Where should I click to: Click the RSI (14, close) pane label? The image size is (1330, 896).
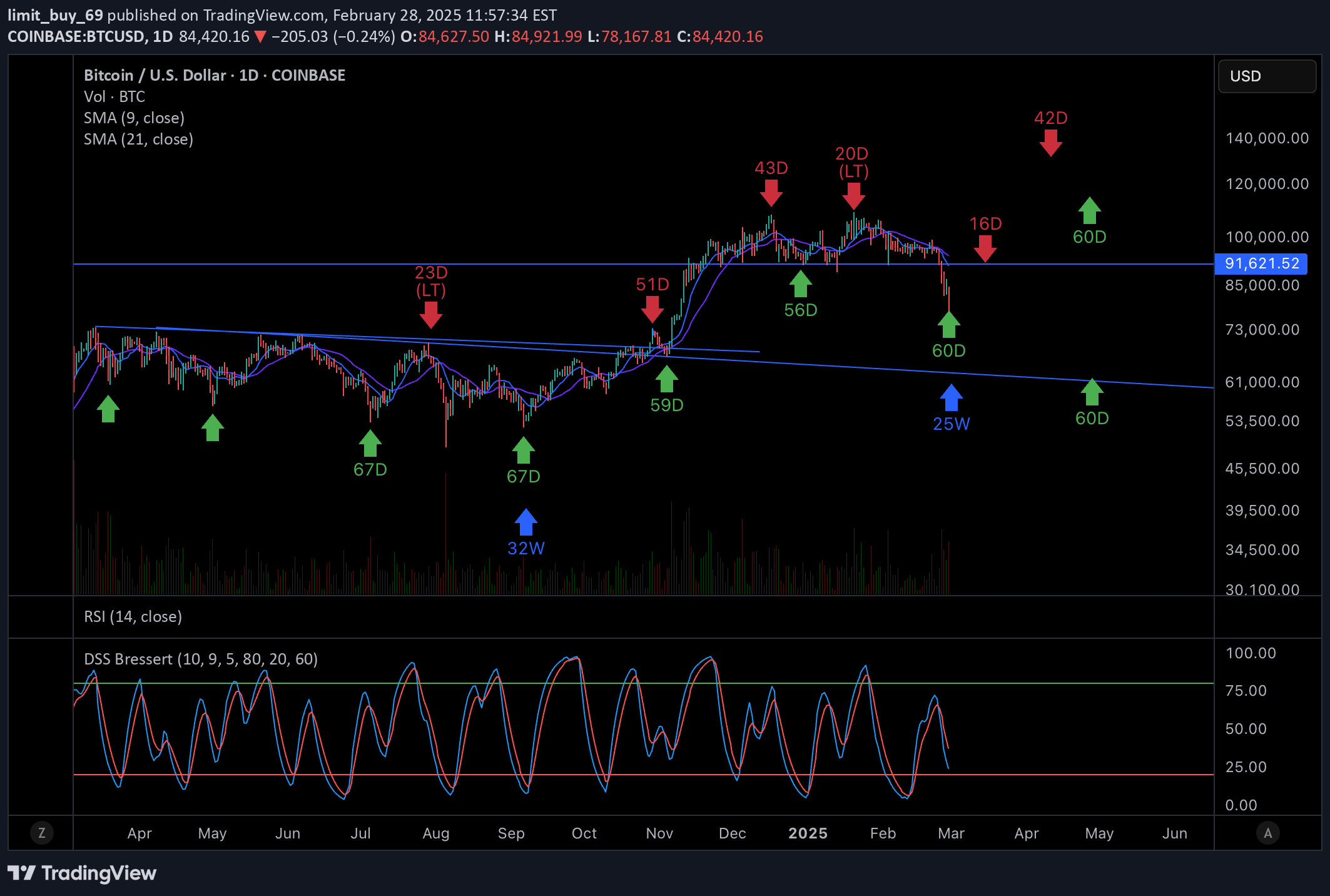point(133,616)
